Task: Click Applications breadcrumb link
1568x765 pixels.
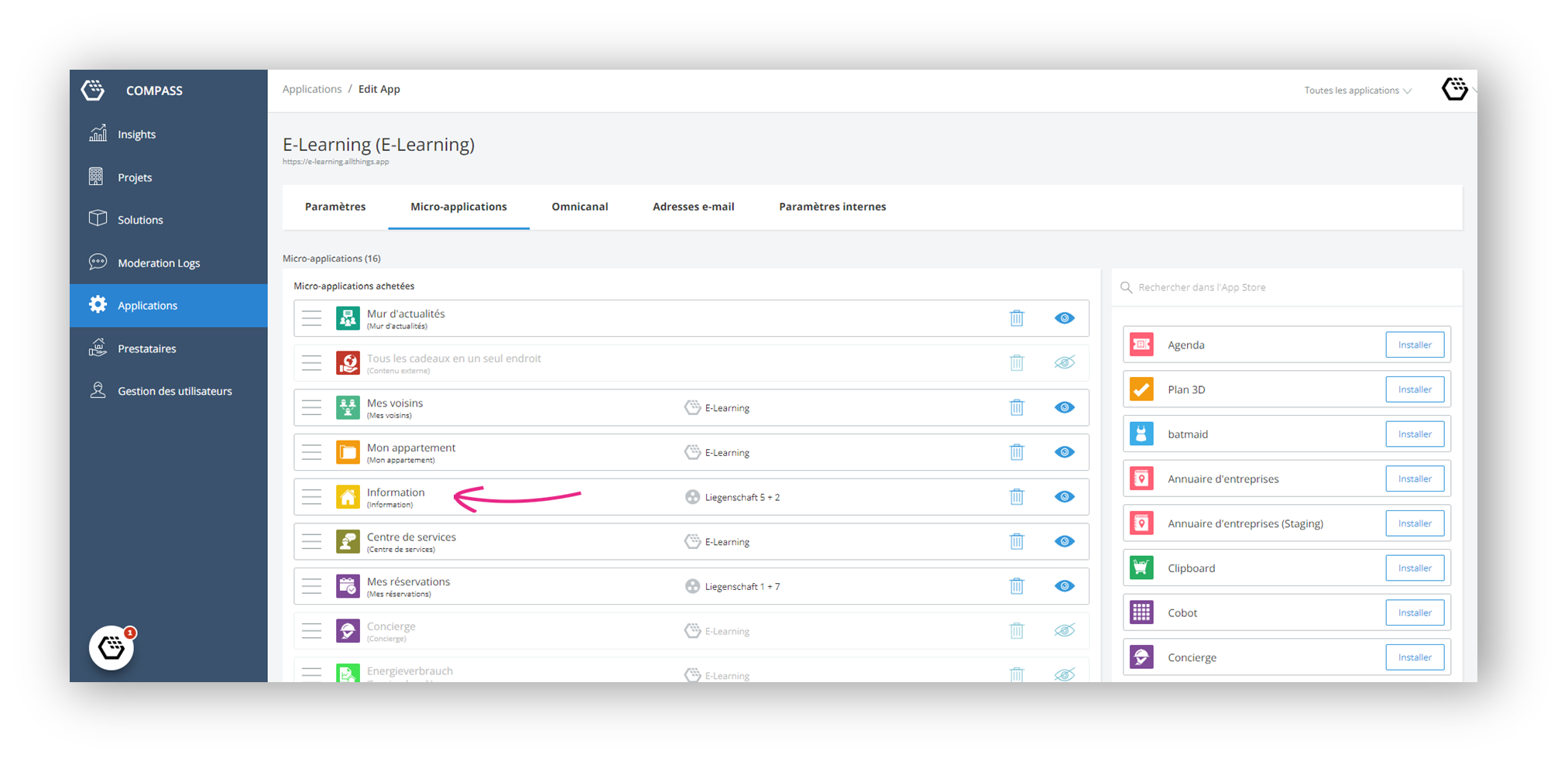Action: [312, 89]
